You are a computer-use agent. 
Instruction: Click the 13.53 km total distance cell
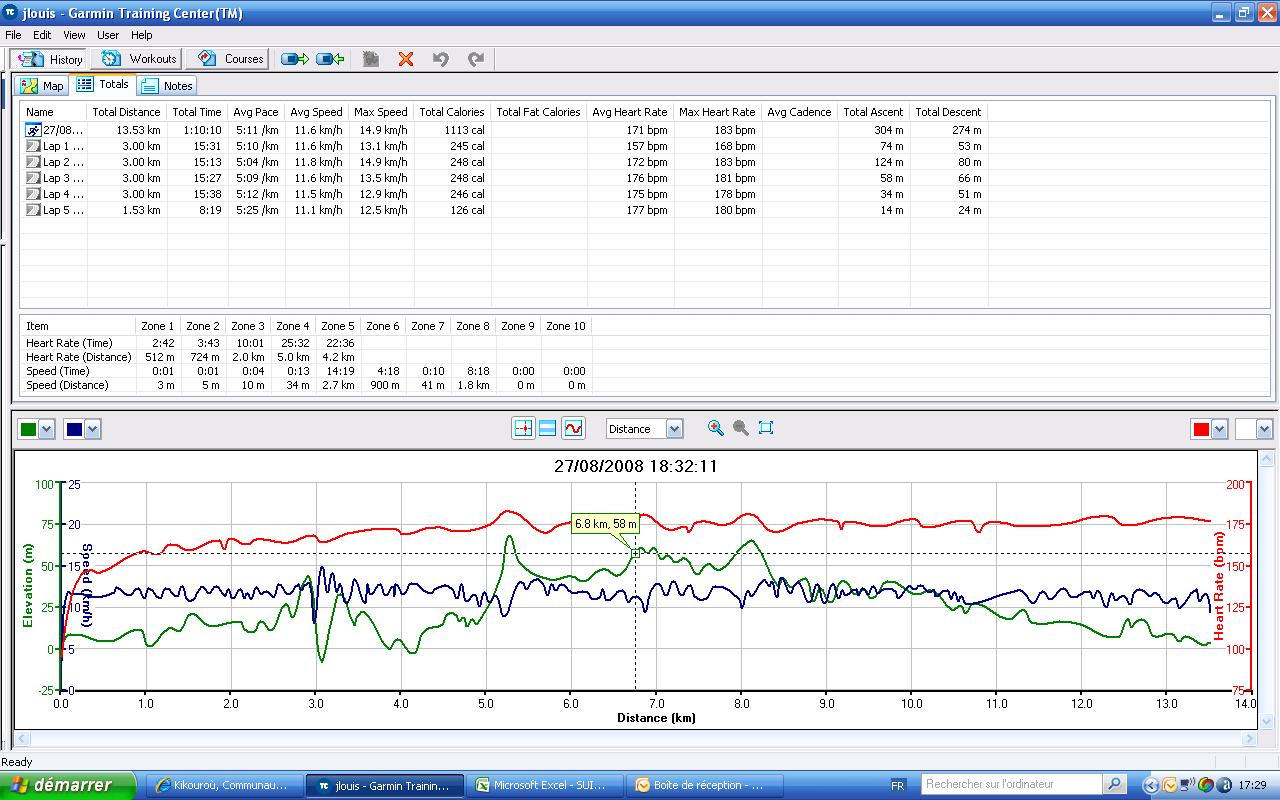[138, 130]
